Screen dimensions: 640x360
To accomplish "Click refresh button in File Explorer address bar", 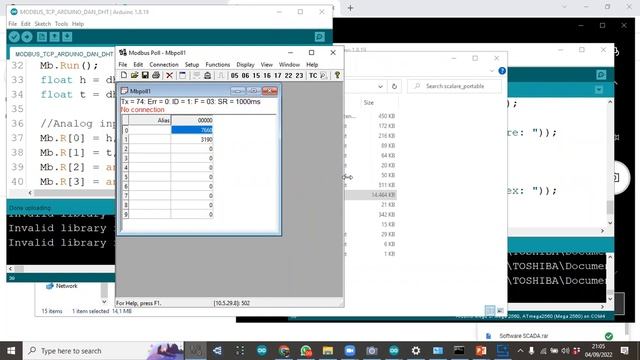I will [x=394, y=87].
